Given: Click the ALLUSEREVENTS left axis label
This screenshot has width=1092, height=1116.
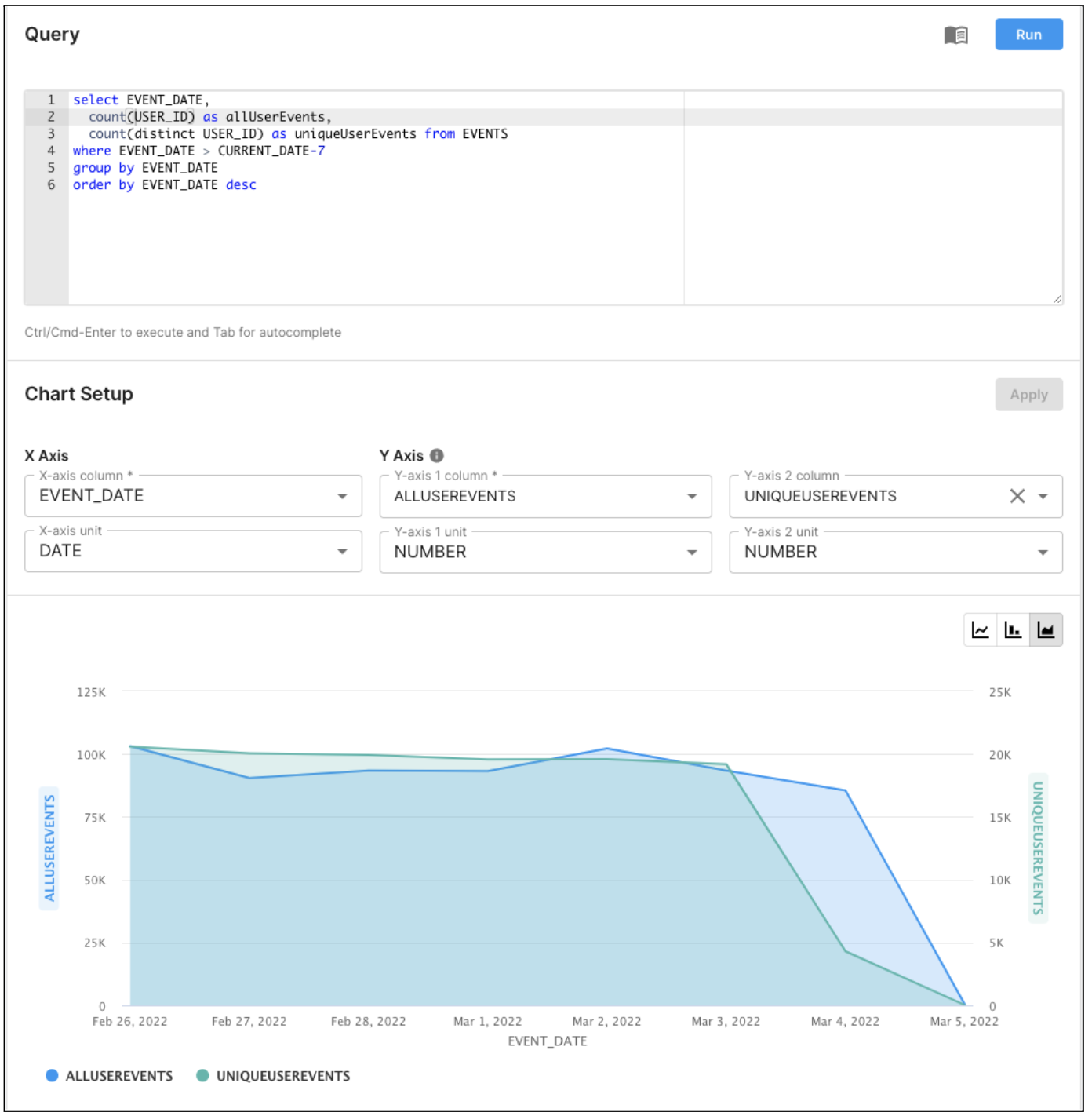Looking at the screenshot, I should click(x=49, y=848).
